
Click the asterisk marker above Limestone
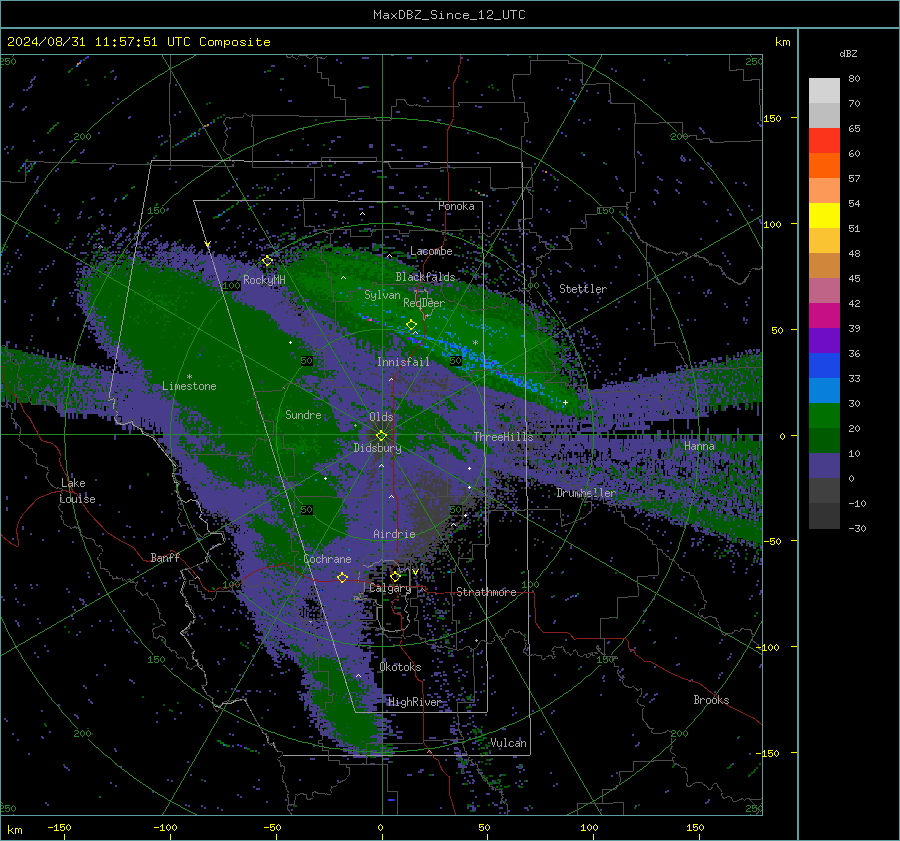pos(189,377)
